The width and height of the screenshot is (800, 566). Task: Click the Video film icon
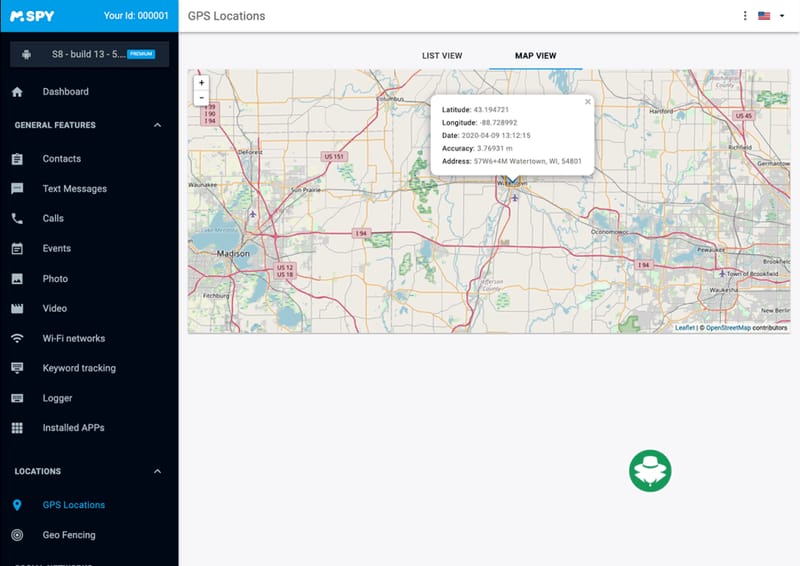click(x=17, y=308)
